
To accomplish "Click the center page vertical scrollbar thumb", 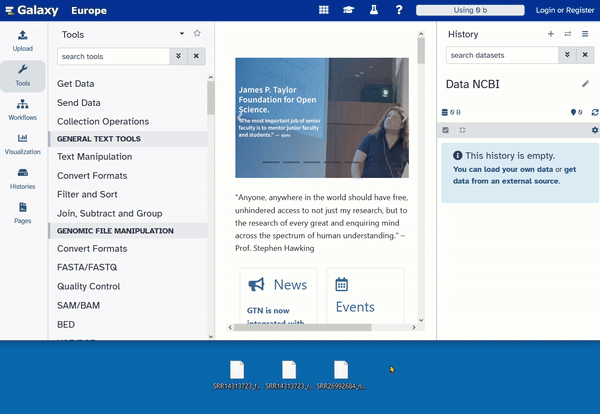I will click(421, 51).
